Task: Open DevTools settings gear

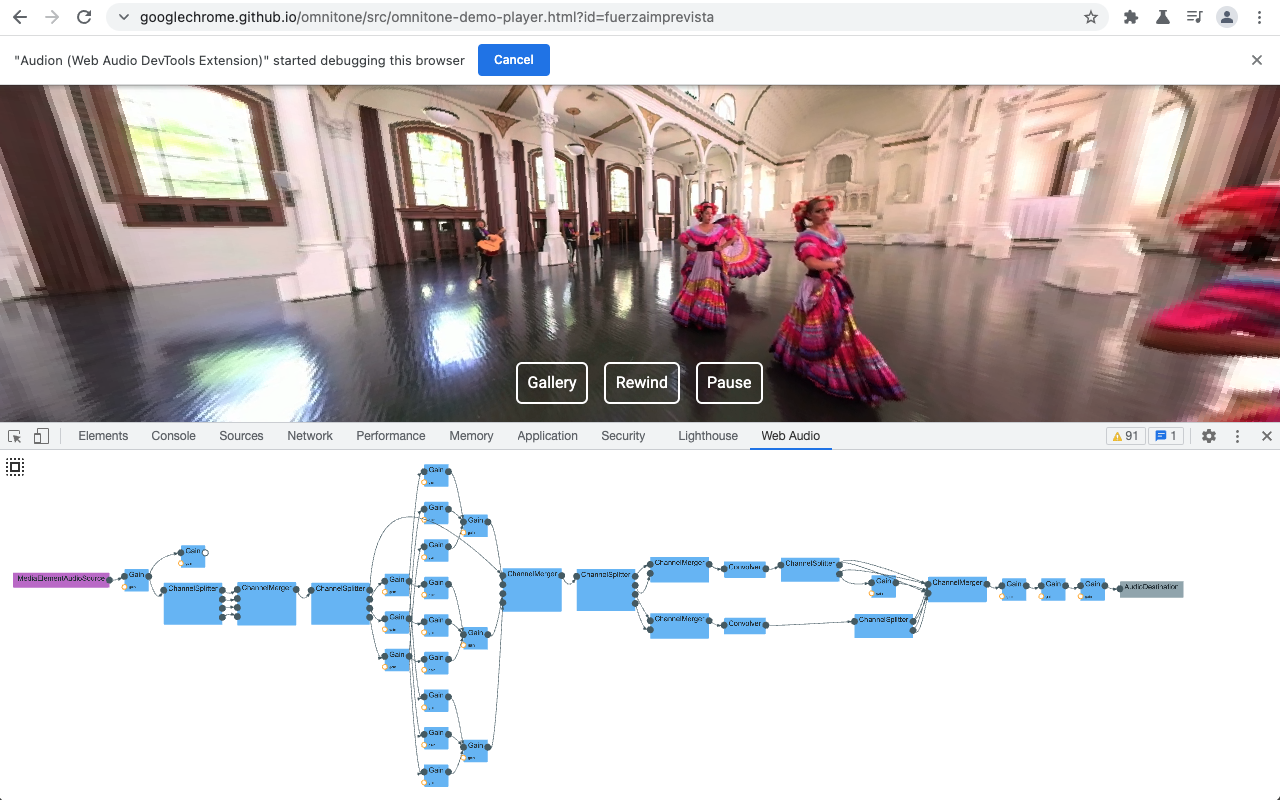Action: point(1209,436)
